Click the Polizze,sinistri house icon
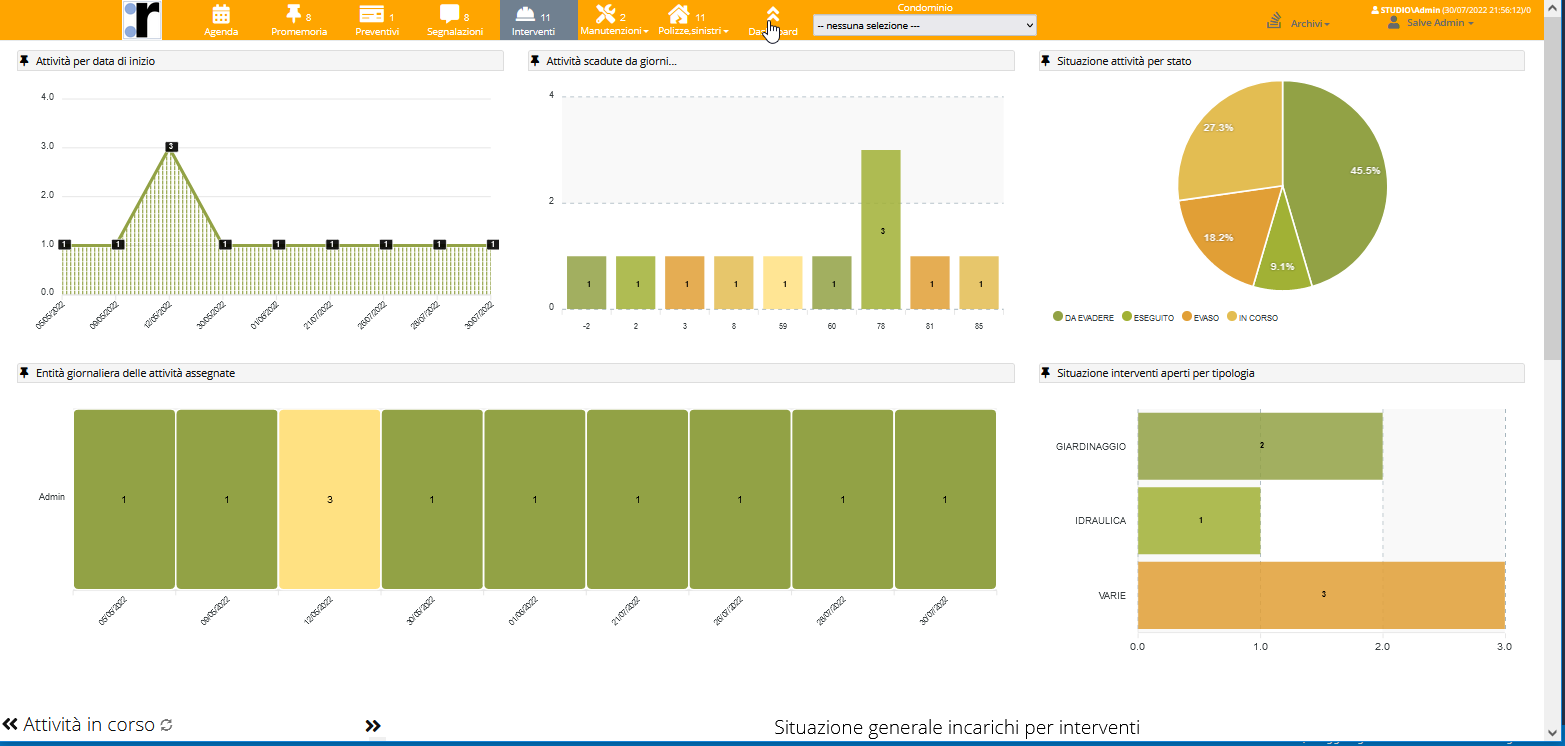Viewport: 1565px width, 746px height. tap(679, 14)
